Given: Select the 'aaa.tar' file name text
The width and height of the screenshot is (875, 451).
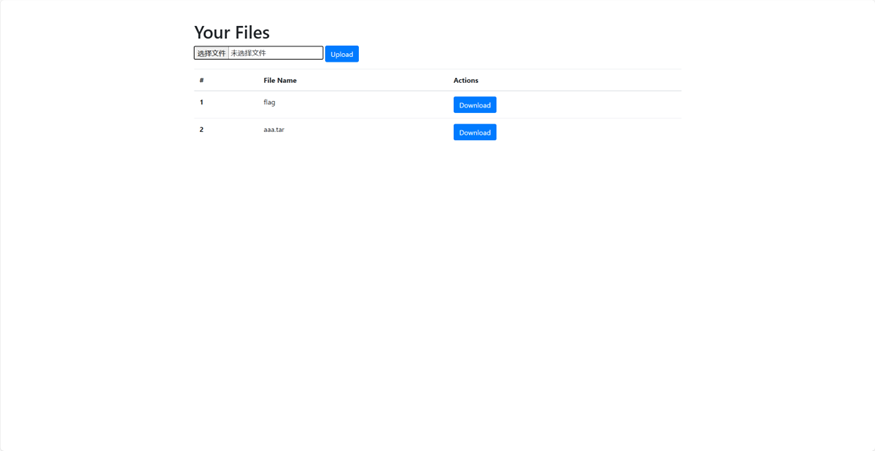Looking at the screenshot, I should pyautogui.click(x=274, y=129).
